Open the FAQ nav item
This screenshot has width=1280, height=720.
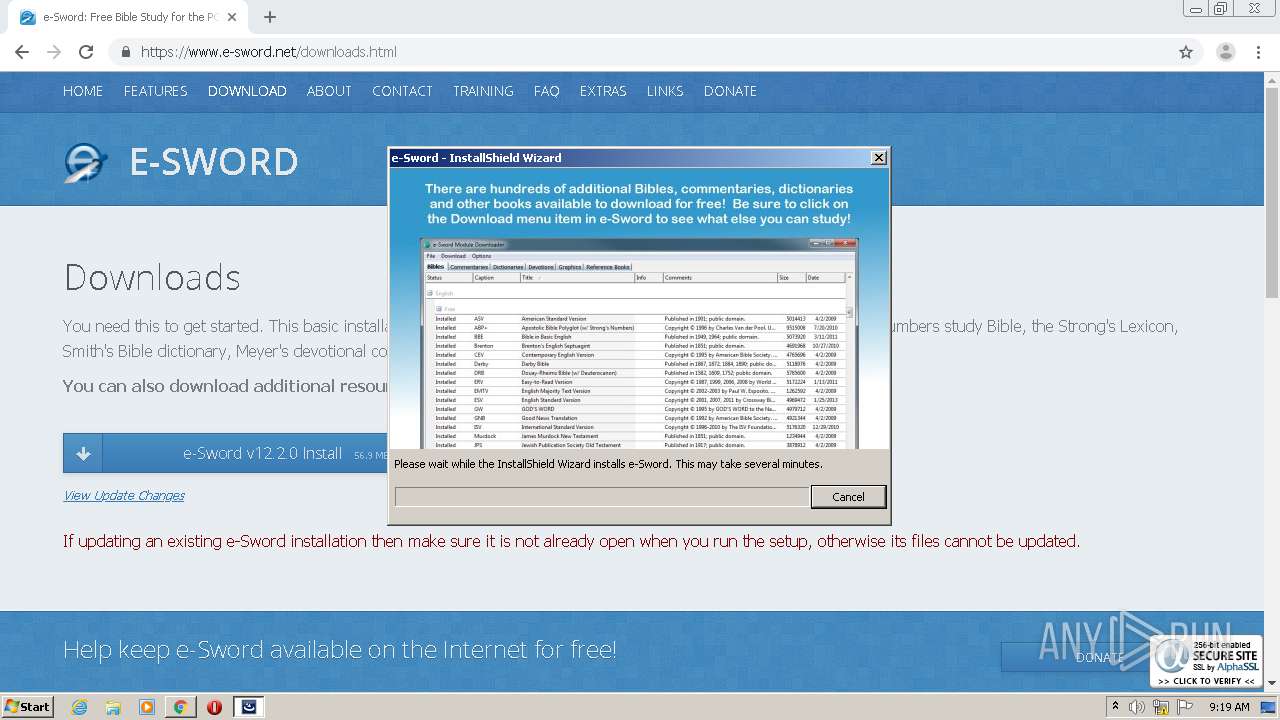point(547,91)
